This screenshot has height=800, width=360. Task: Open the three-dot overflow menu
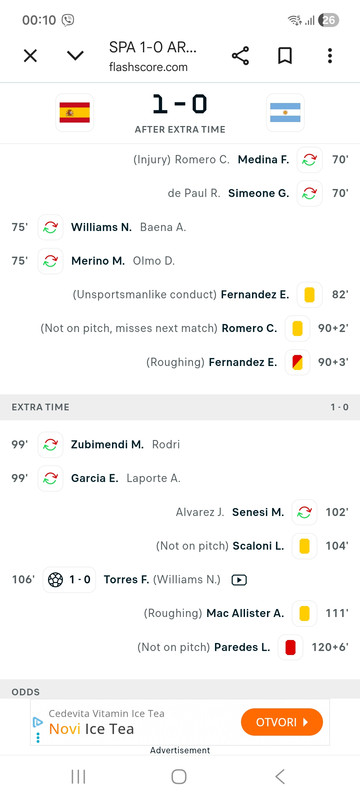click(330, 56)
